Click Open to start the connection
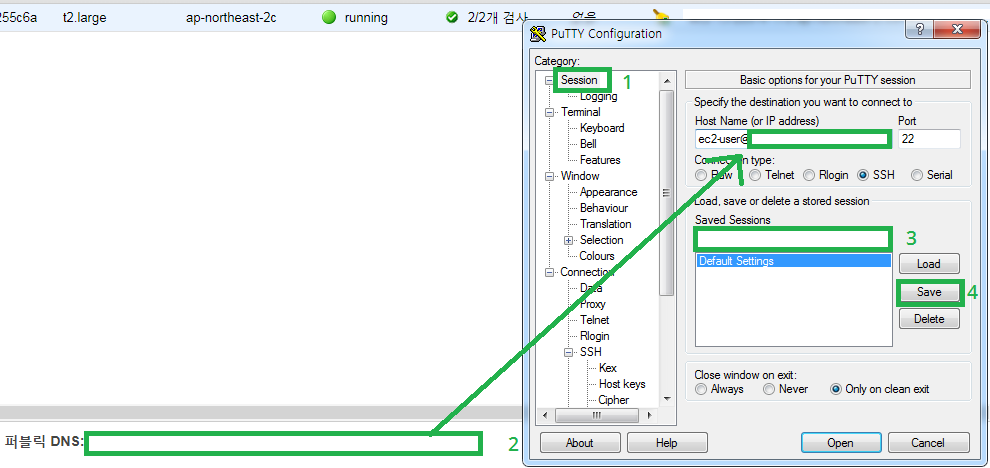The image size is (990, 468). (840, 443)
